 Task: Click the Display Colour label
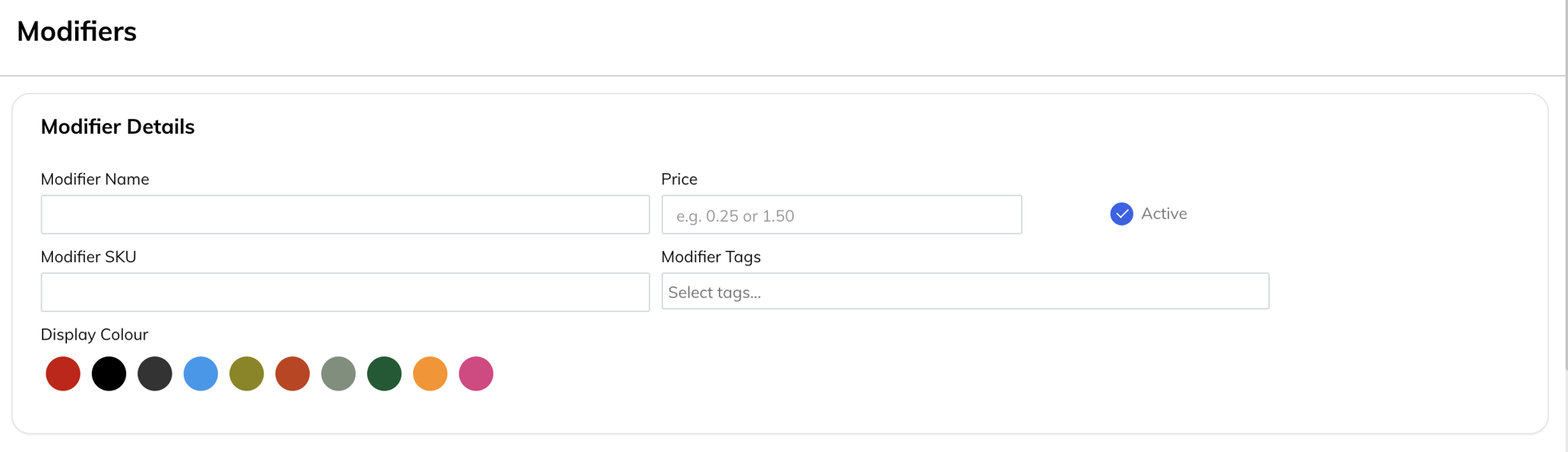pos(94,335)
